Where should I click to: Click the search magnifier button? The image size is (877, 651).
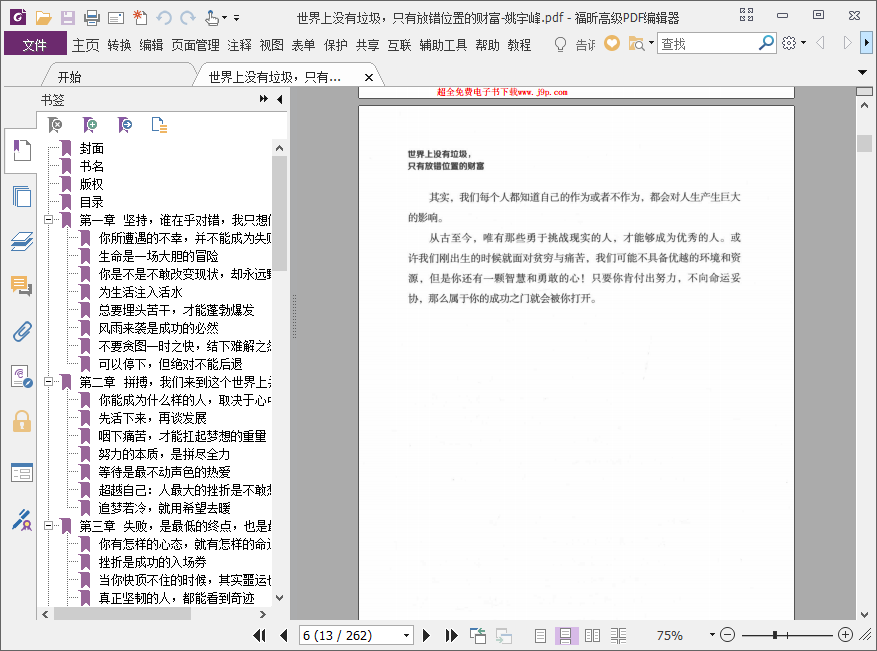[x=766, y=43]
